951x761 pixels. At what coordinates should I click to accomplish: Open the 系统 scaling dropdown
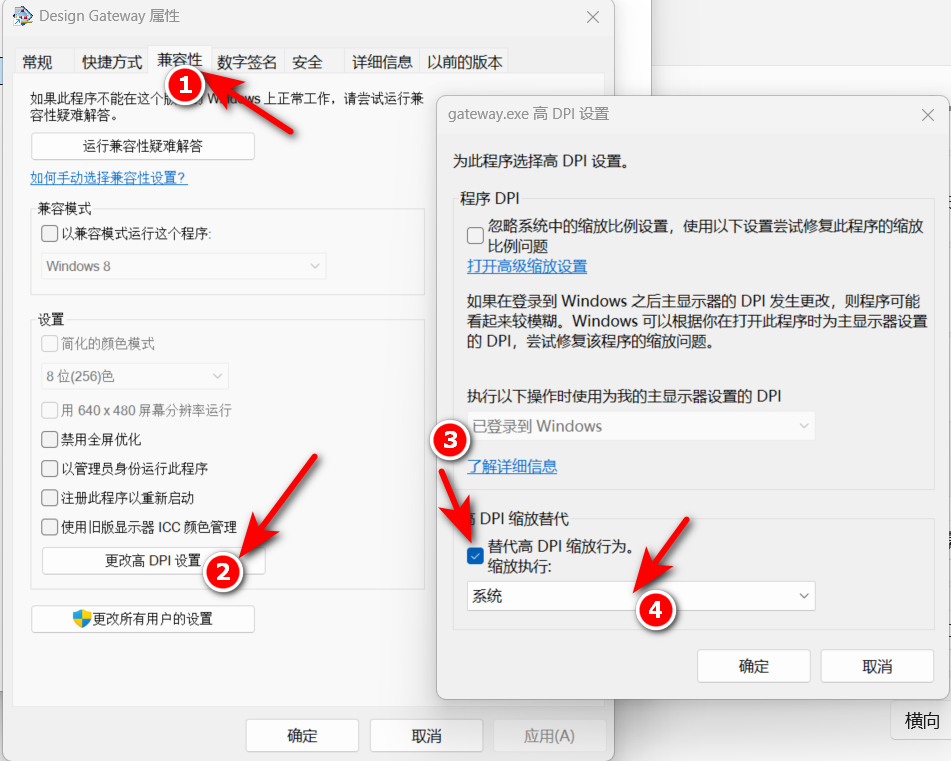641,596
